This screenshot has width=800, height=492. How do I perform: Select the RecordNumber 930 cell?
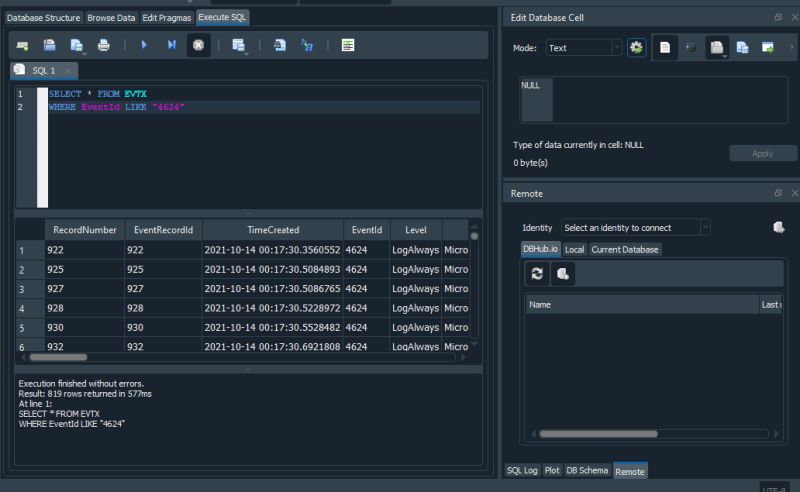pos(85,328)
